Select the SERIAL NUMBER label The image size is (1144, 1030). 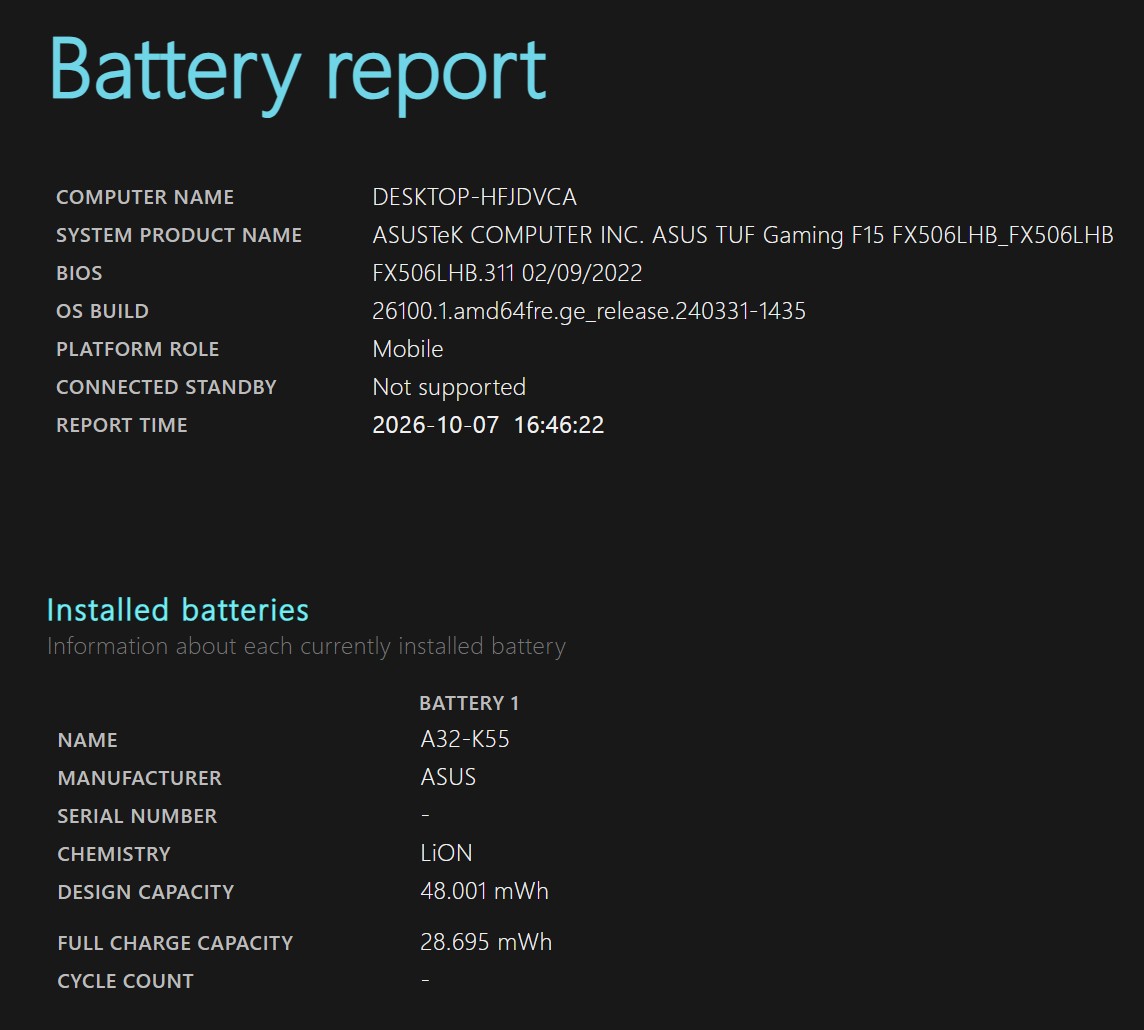click(x=137, y=816)
